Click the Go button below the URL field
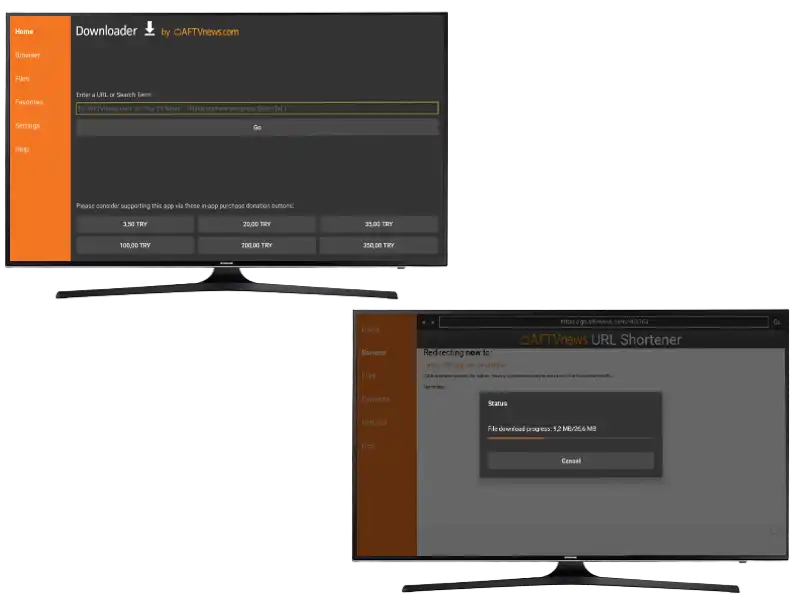The height and width of the screenshot is (600, 800). tap(257, 128)
